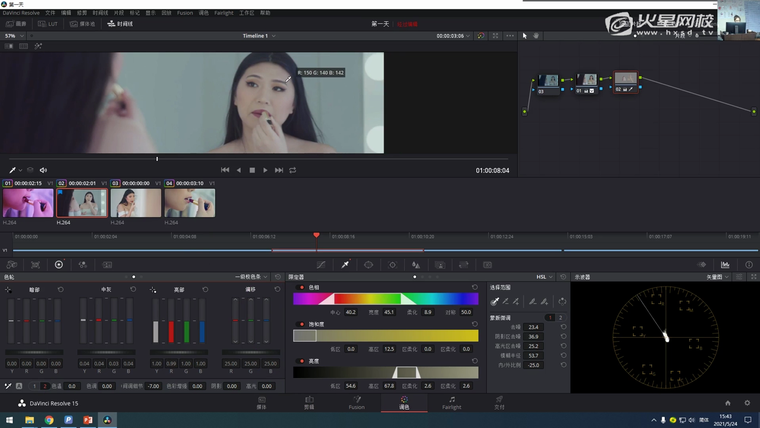
Task: Click the 时间线 button in top toolbar
Action: 121,23
